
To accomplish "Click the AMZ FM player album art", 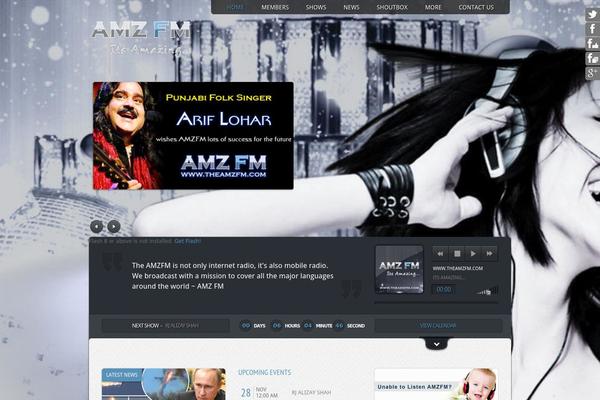I will pyautogui.click(x=399, y=269).
